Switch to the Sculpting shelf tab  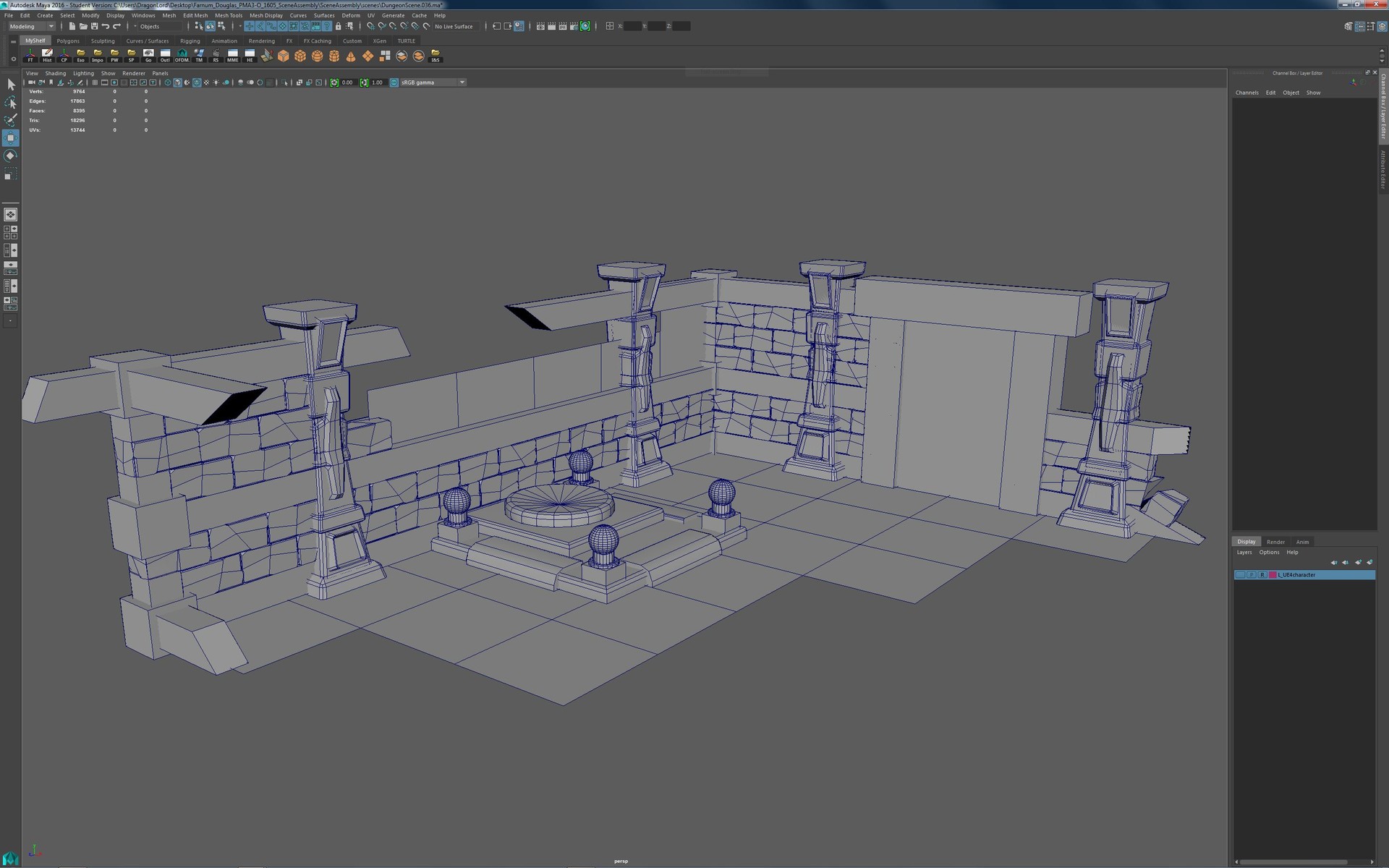coord(103,41)
